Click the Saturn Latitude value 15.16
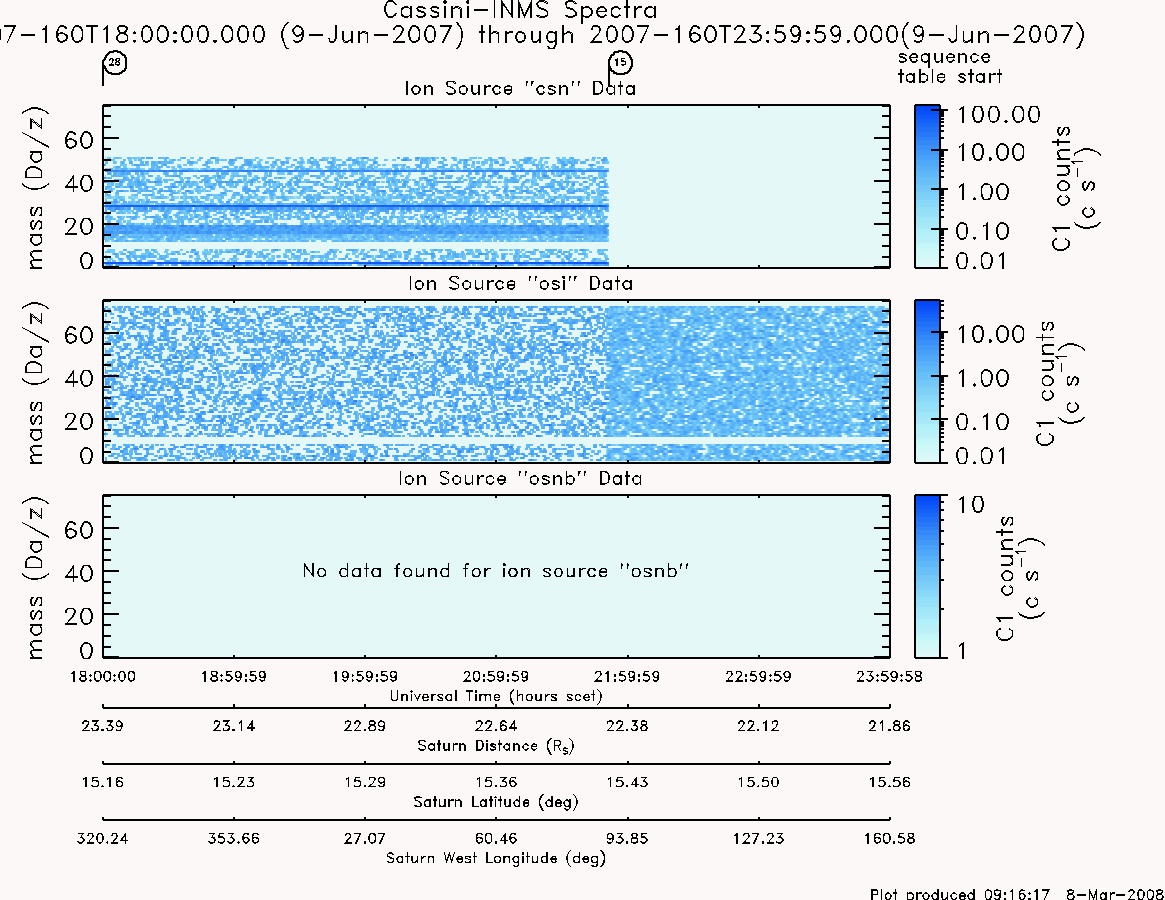 click(x=103, y=783)
